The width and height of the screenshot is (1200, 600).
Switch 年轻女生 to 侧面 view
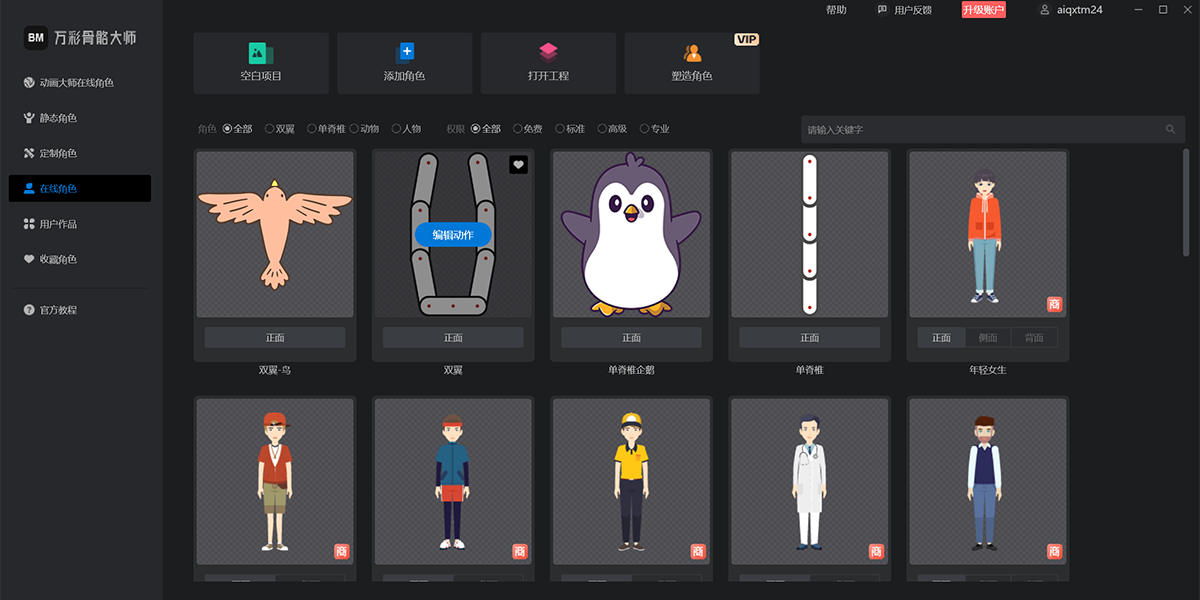point(988,338)
